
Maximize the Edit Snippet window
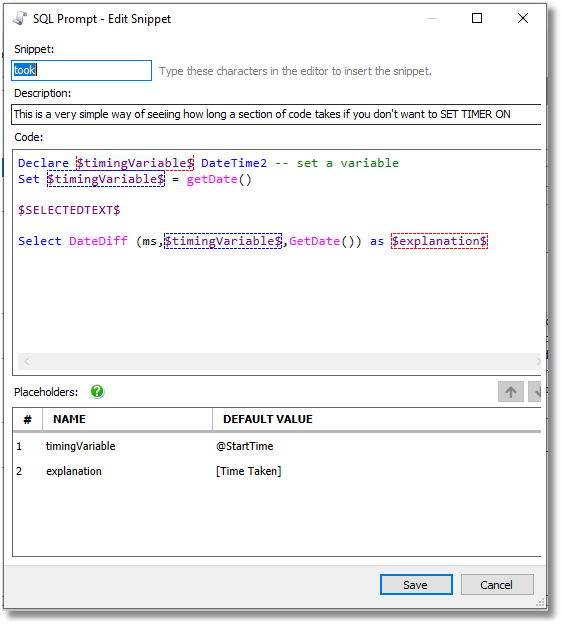[477, 18]
